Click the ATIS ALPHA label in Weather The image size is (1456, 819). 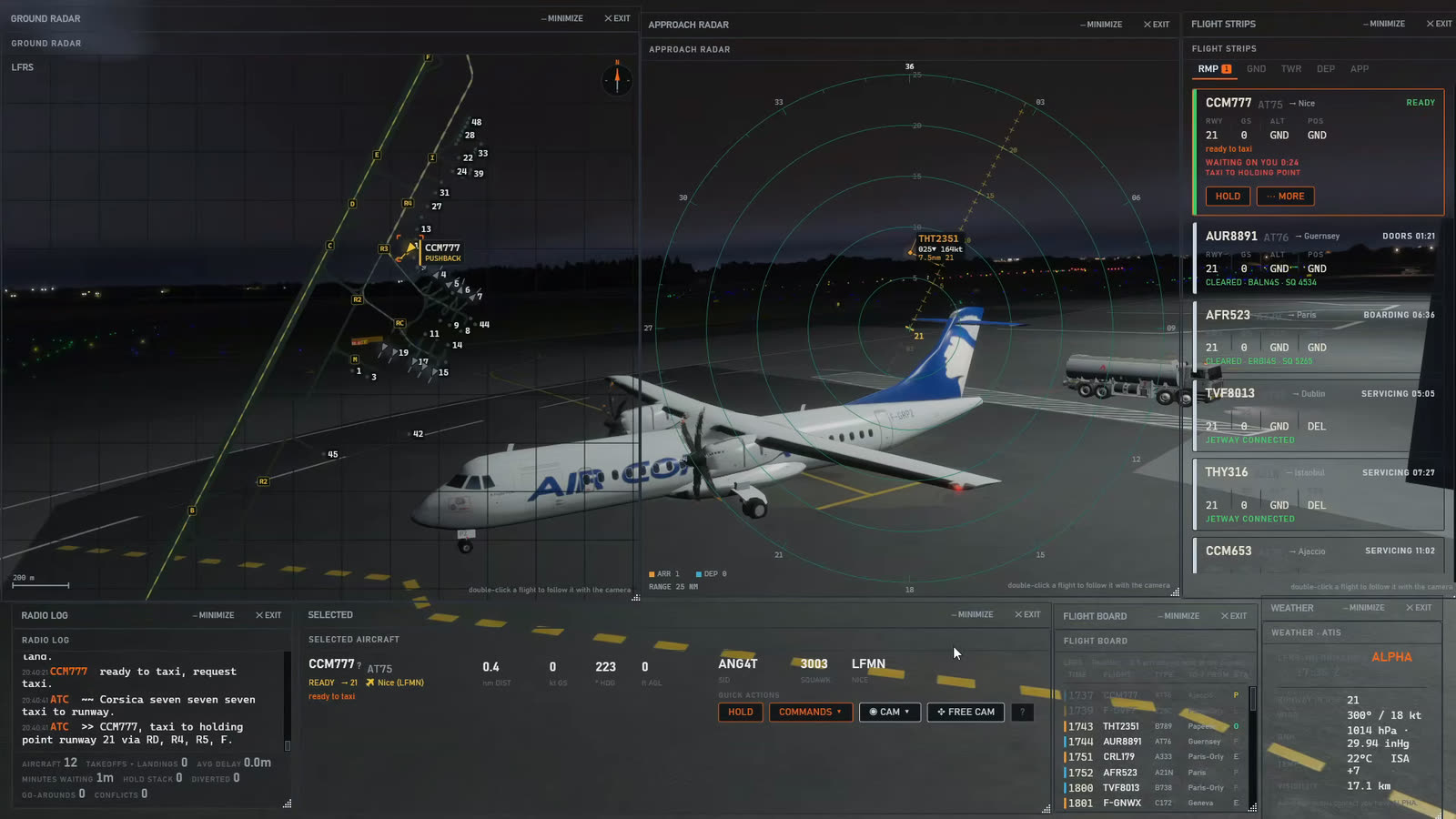click(x=1391, y=657)
